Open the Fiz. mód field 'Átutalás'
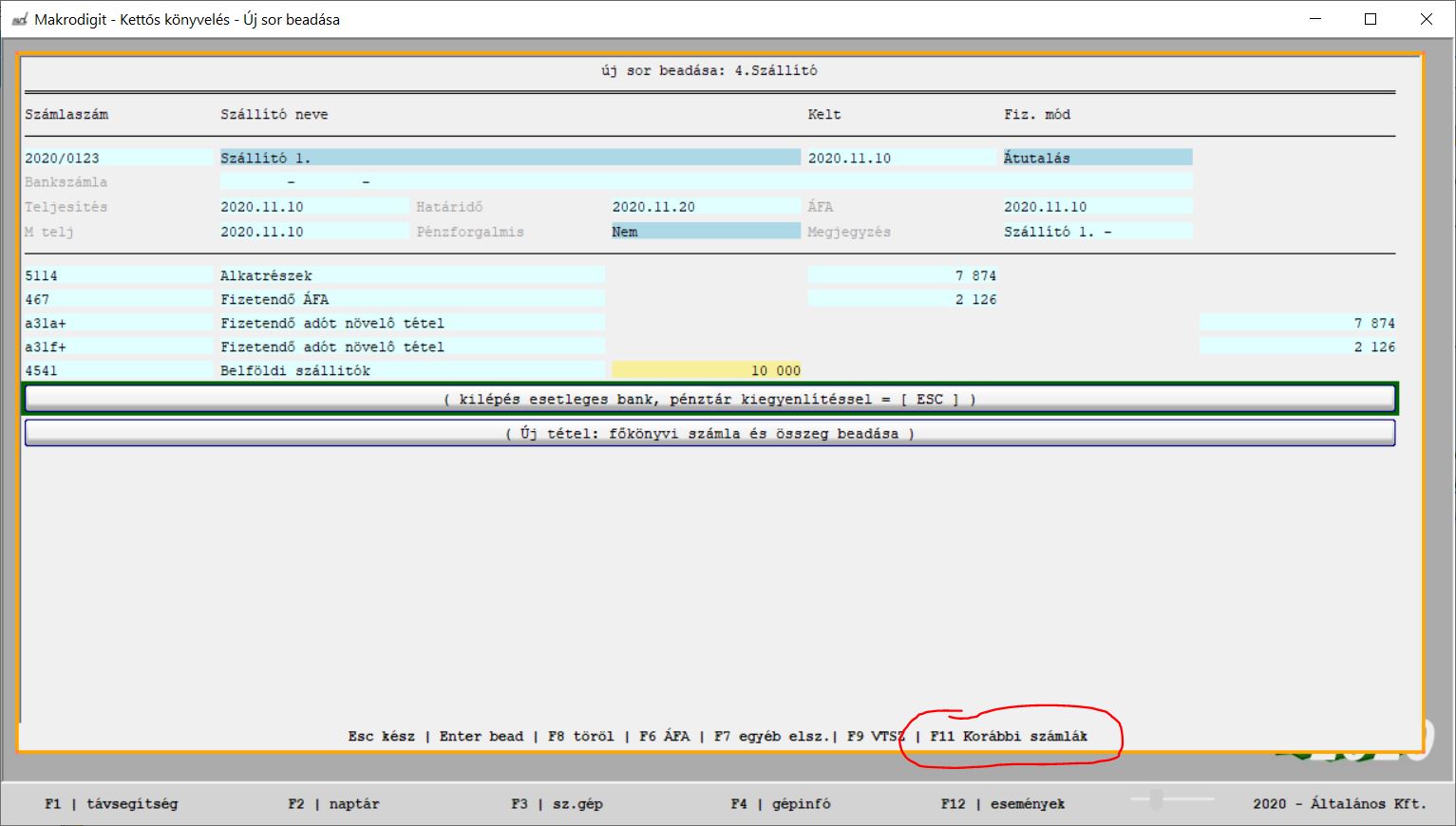1456x826 pixels. point(1097,158)
